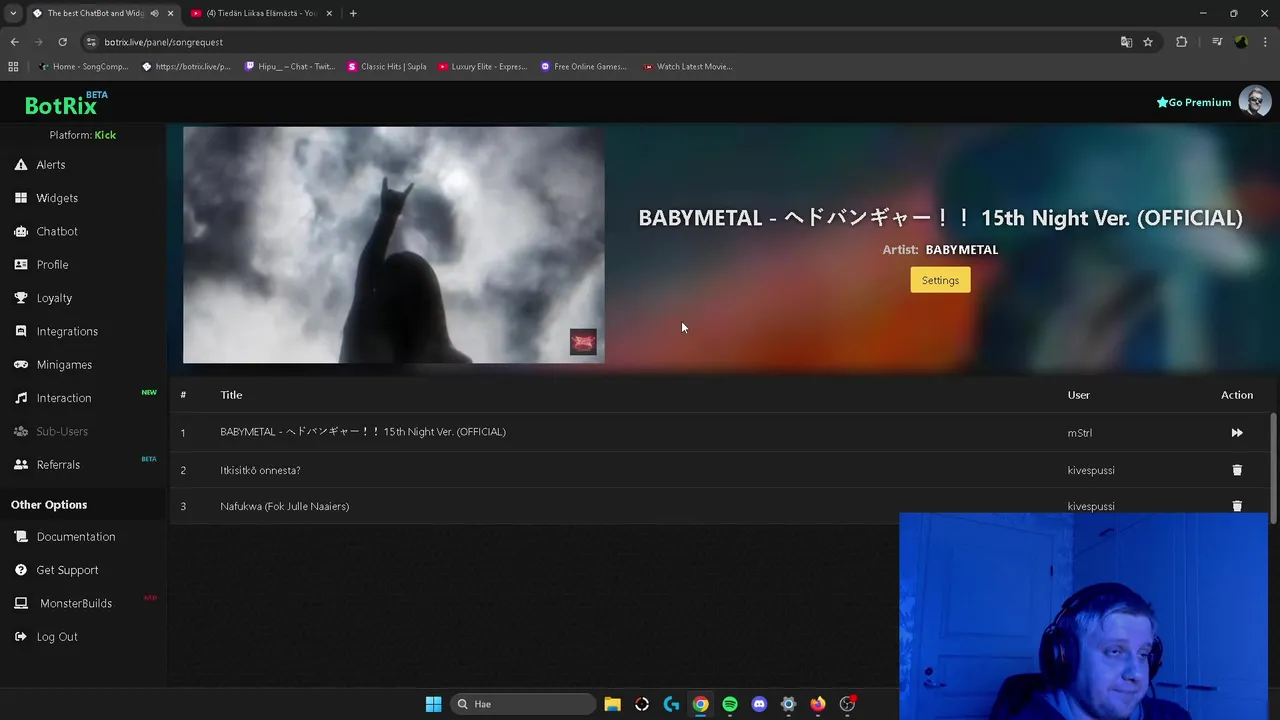Delete the queued song Itkisitkö onnesta?
The image size is (1280, 720).
pos(1237,470)
